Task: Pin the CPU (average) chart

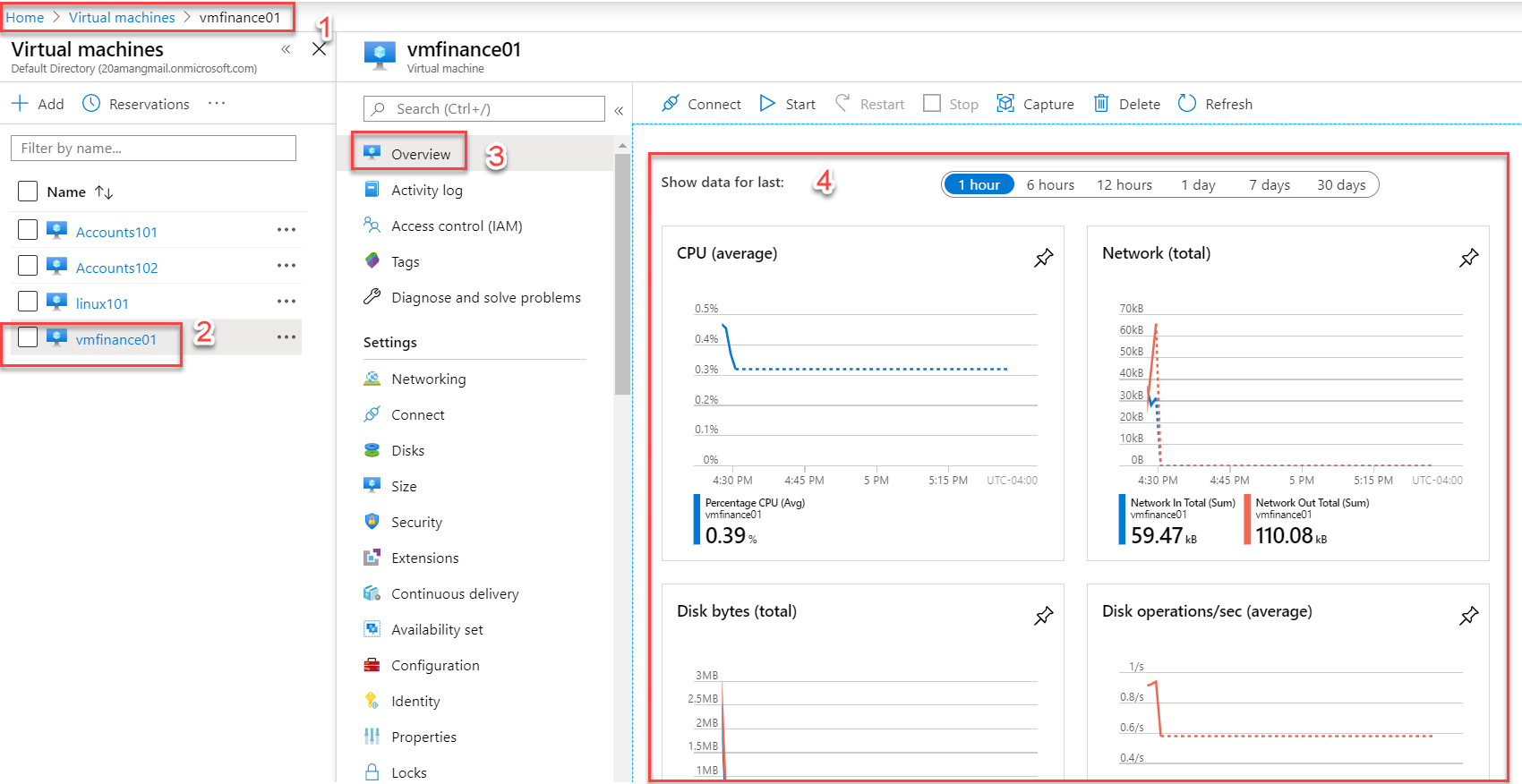Action: [1044, 258]
